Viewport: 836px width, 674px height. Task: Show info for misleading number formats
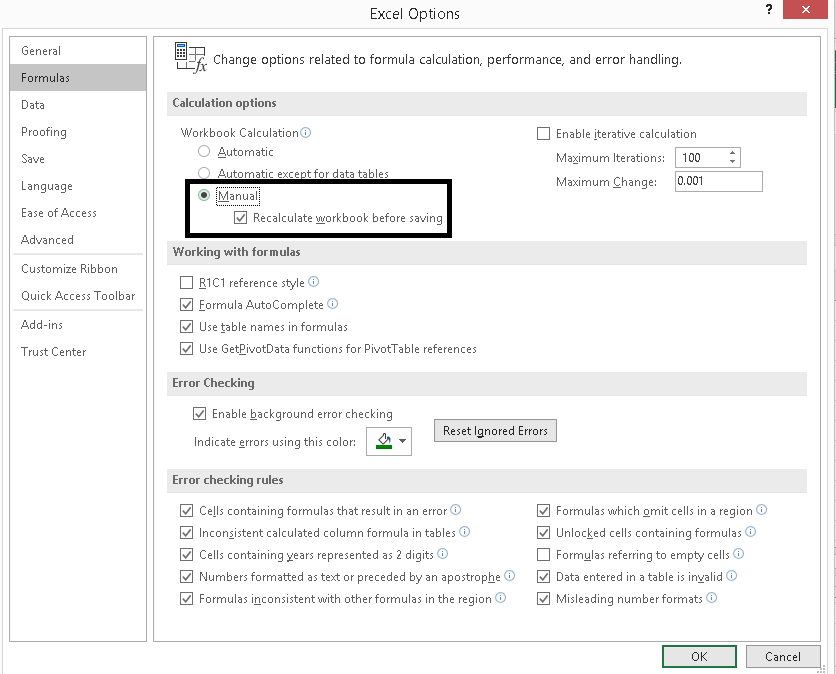711,598
